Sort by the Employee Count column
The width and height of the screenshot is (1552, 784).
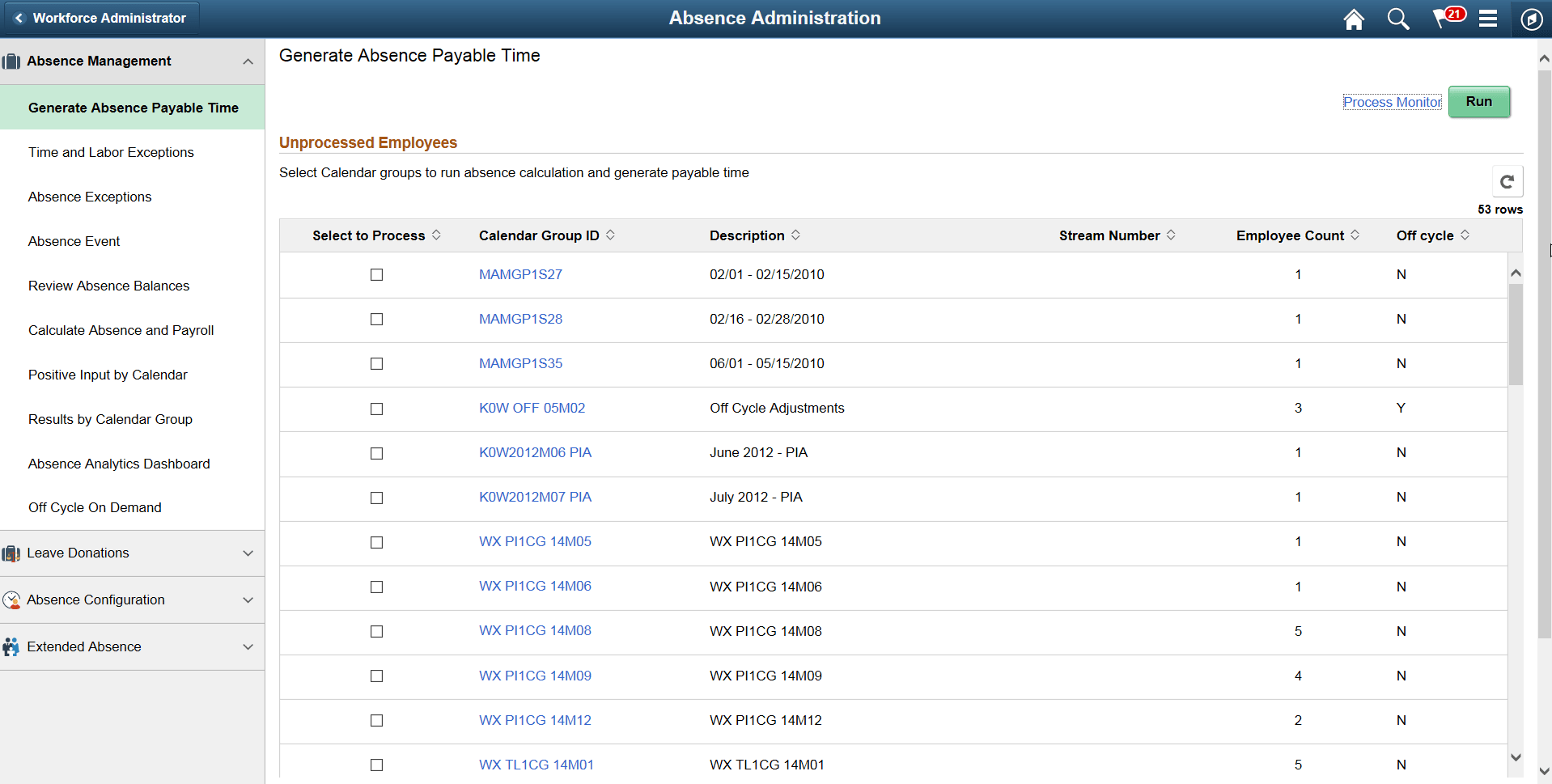tap(1290, 235)
